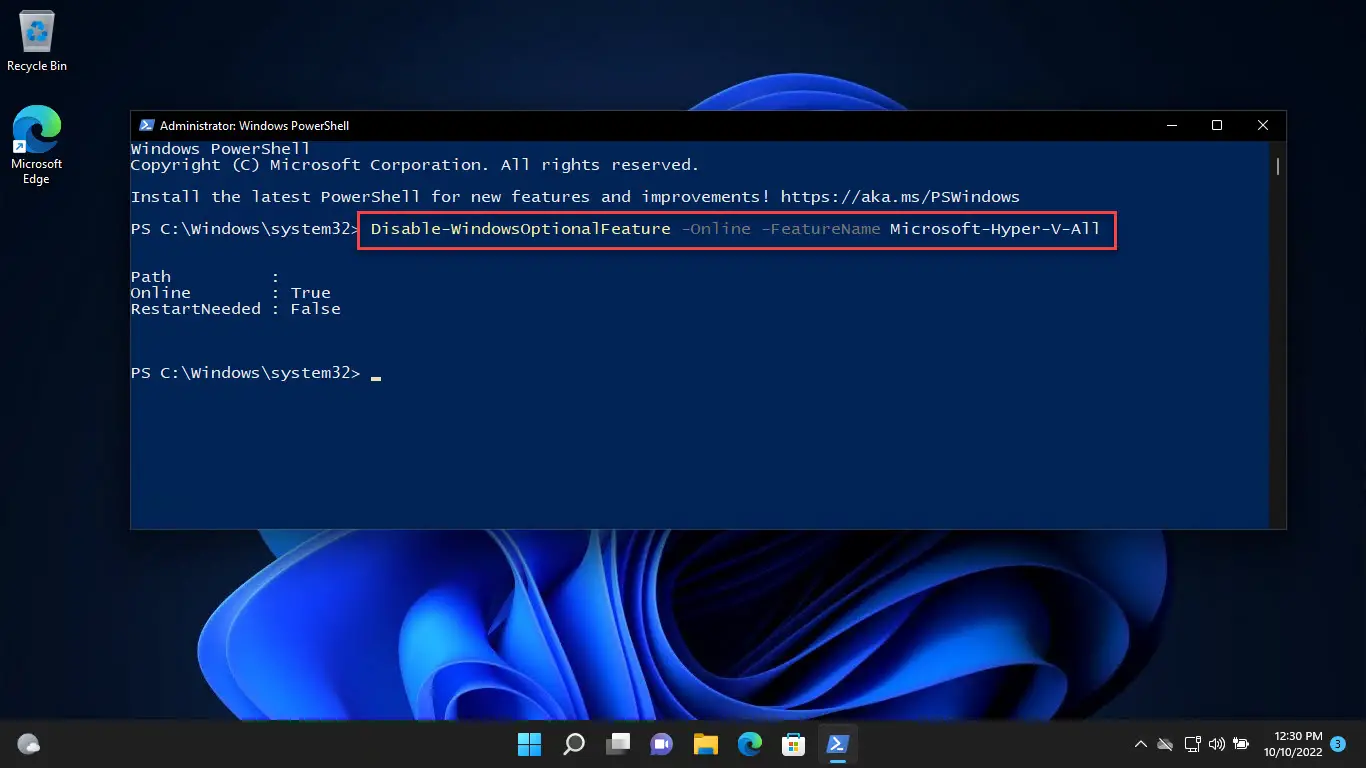This screenshot has height=768, width=1366.
Task: Minimize the PowerShell window
Action: coord(1171,126)
